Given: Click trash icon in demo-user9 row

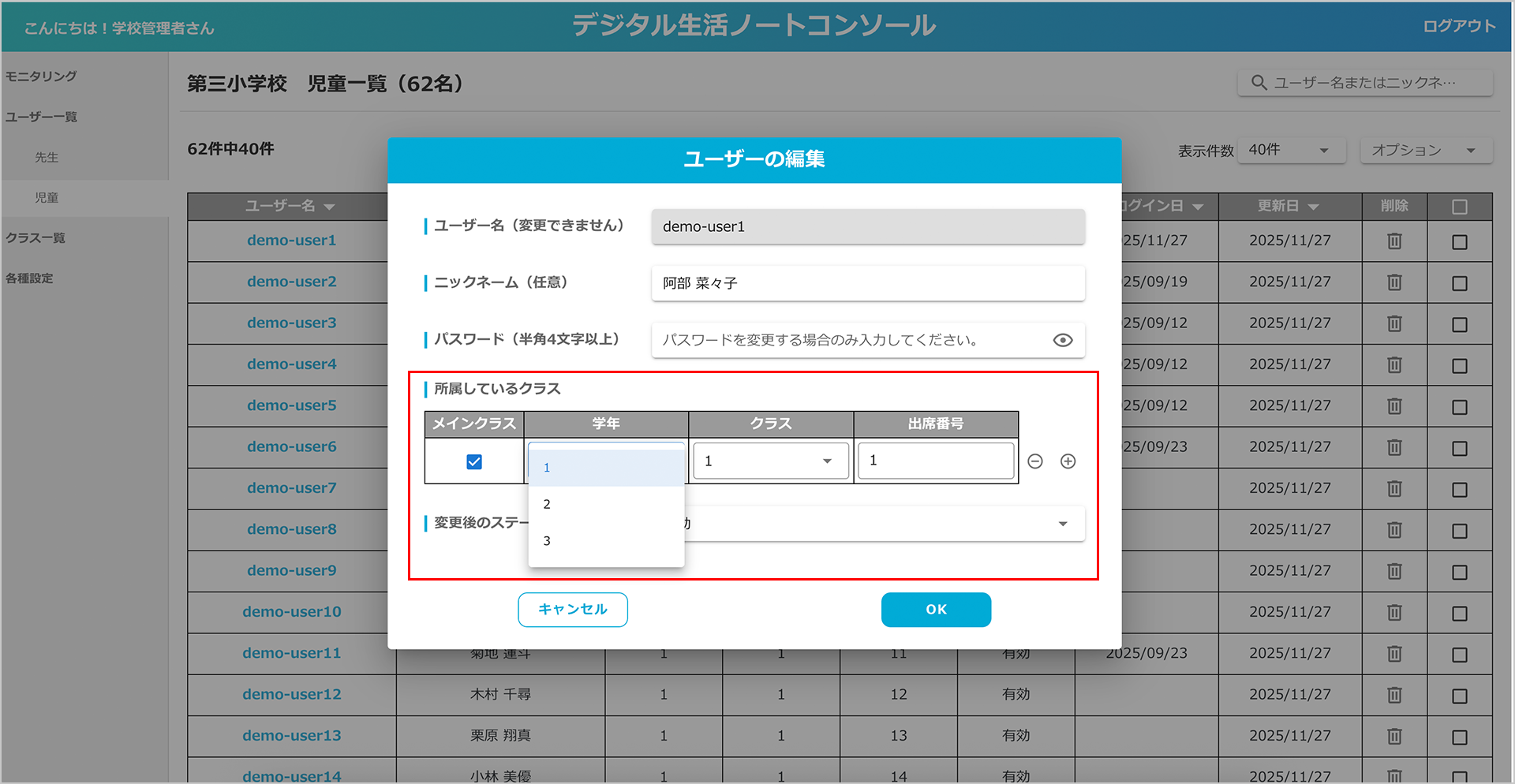Looking at the screenshot, I should (x=1394, y=571).
